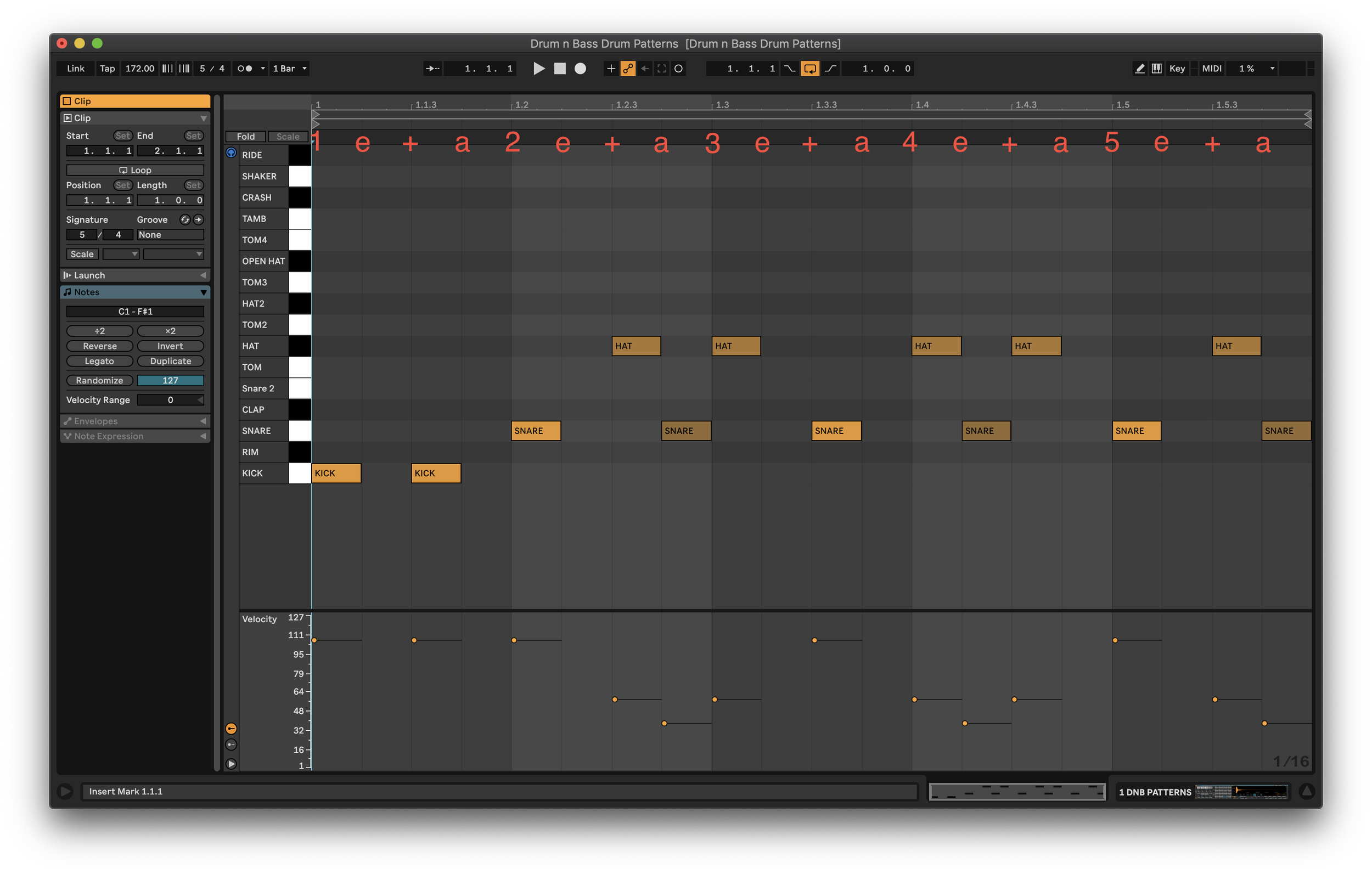Click the Stop button in transport
Screen dimensions: 1372x874
560,69
